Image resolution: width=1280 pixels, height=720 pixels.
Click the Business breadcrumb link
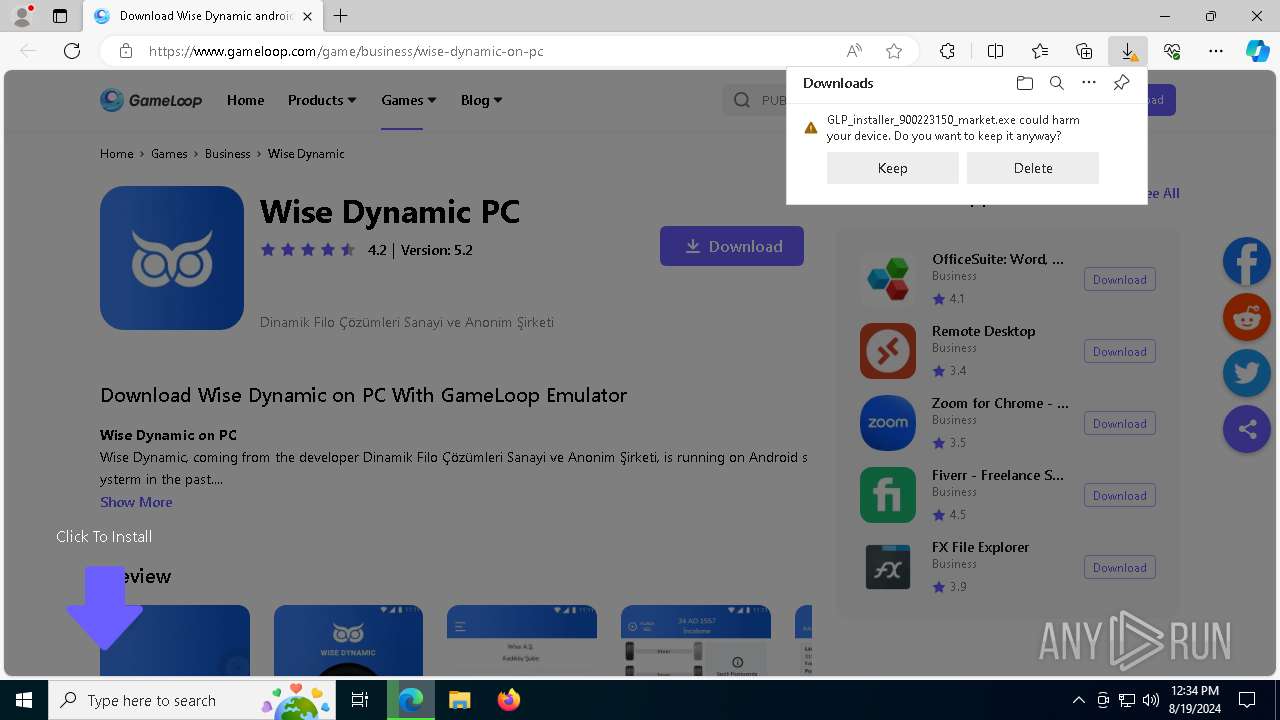[x=227, y=154]
